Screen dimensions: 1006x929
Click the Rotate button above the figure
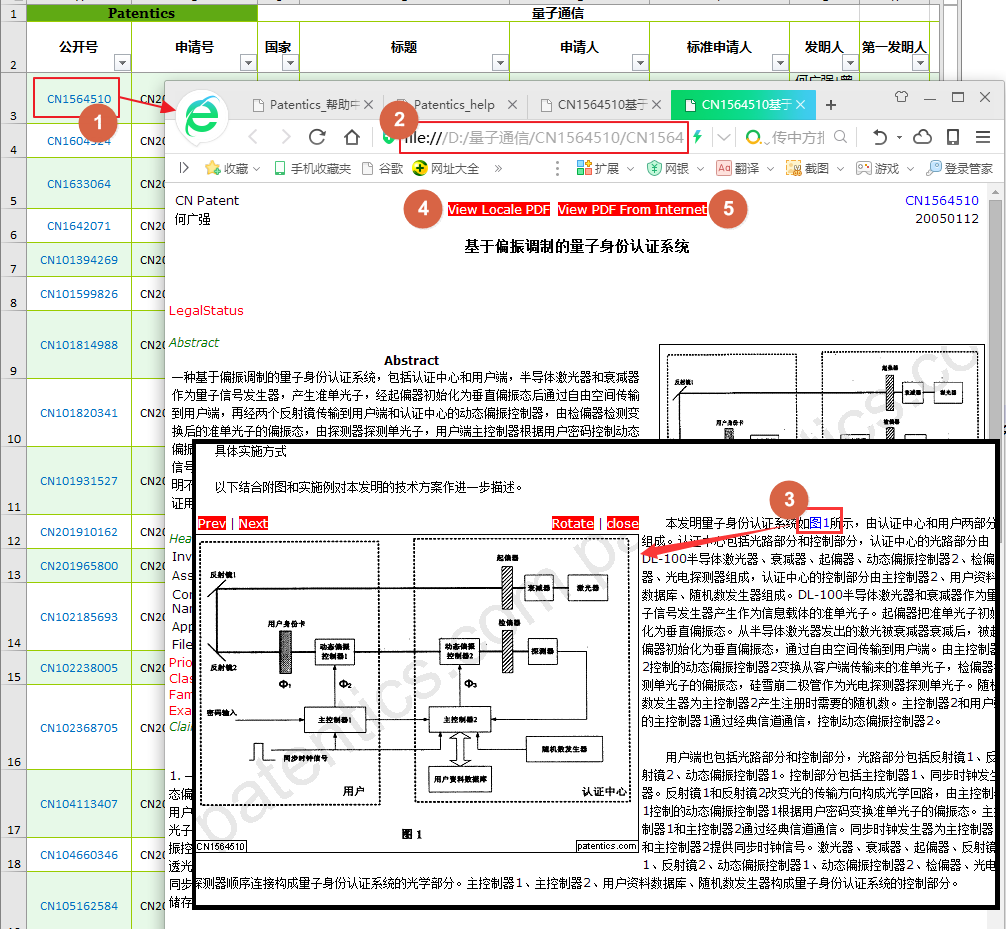tap(572, 523)
